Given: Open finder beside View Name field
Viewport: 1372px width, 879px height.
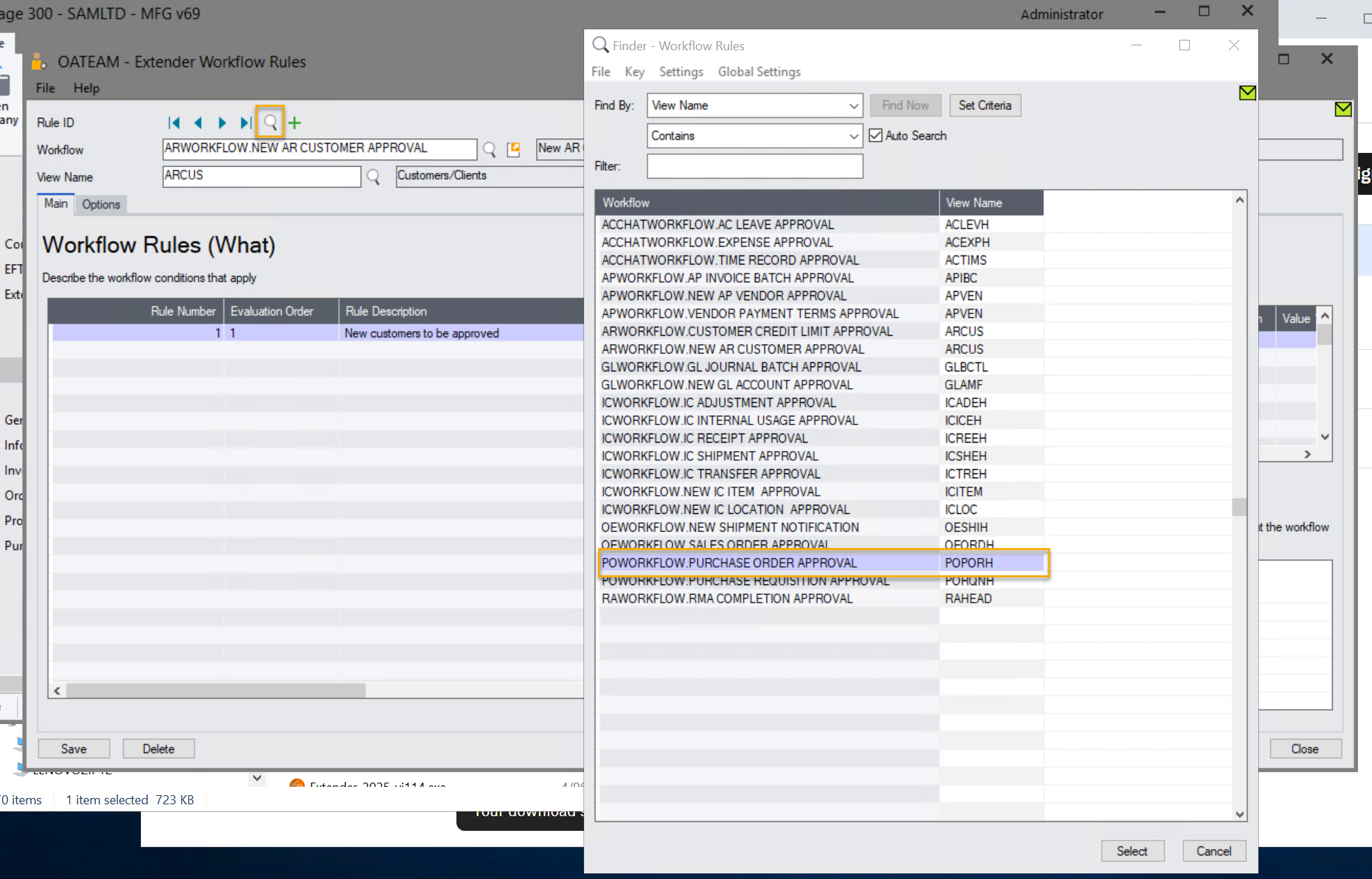Looking at the screenshot, I should pyautogui.click(x=373, y=177).
